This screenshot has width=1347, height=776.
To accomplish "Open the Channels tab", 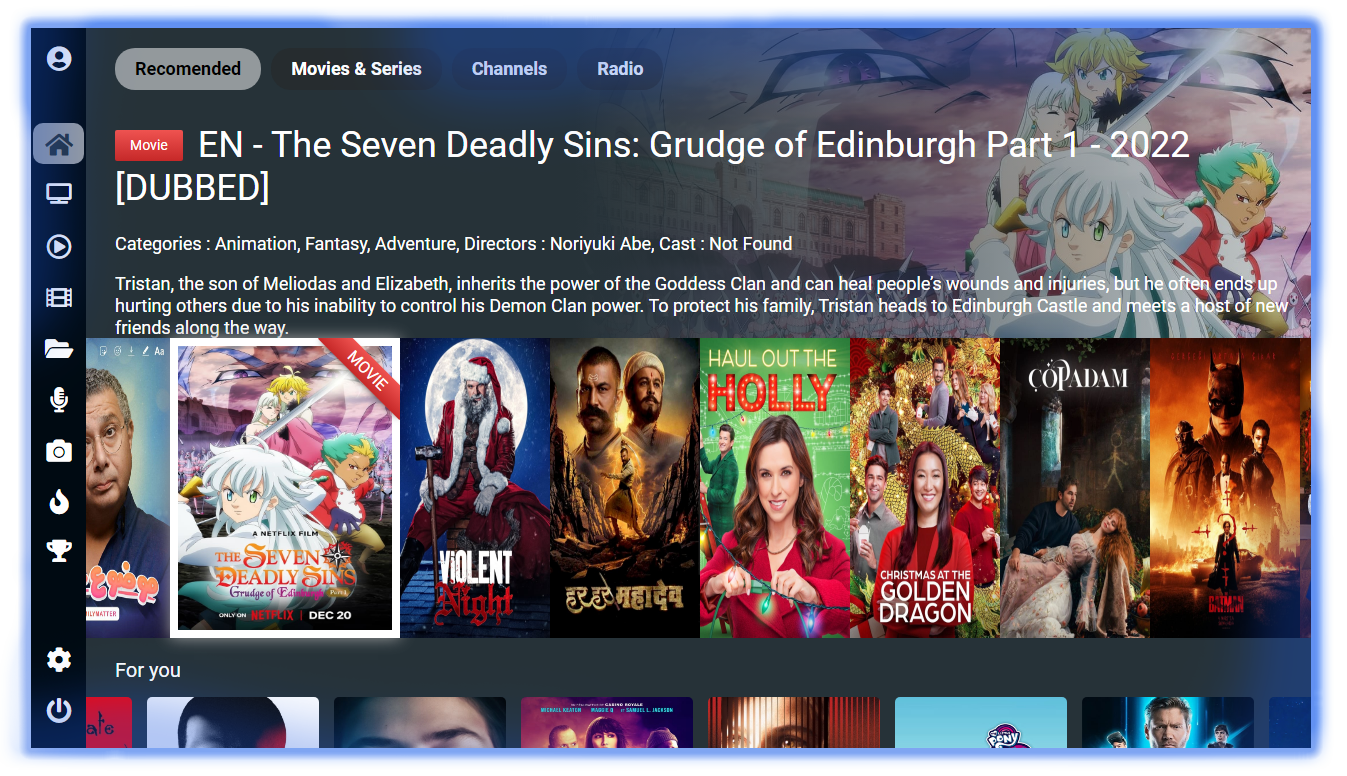I will 509,69.
